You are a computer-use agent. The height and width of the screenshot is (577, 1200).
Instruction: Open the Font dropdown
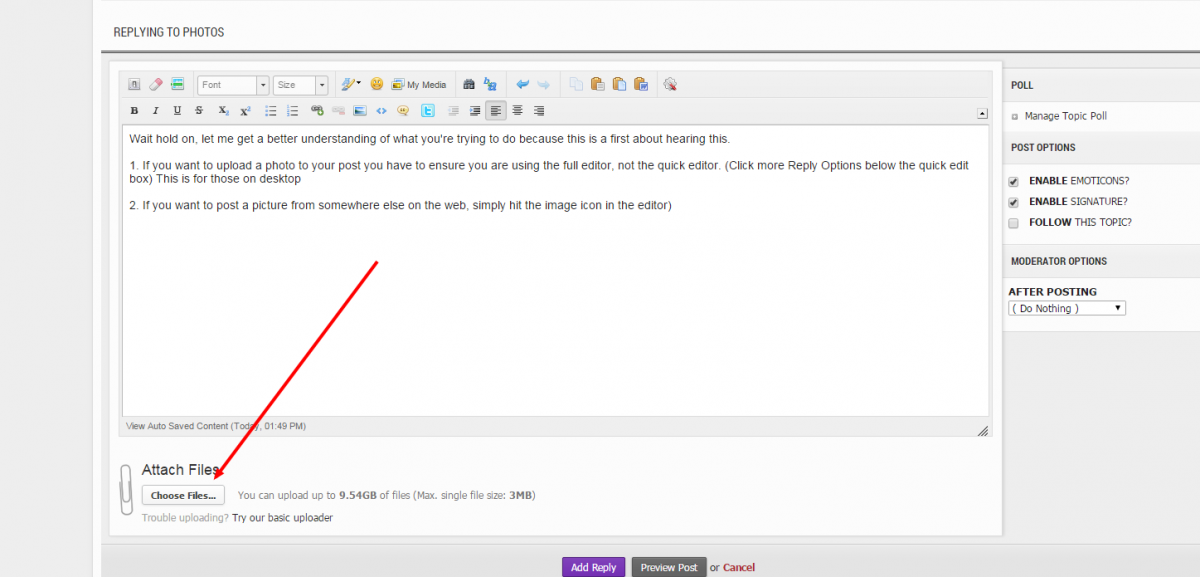click(x=233, y=86)
